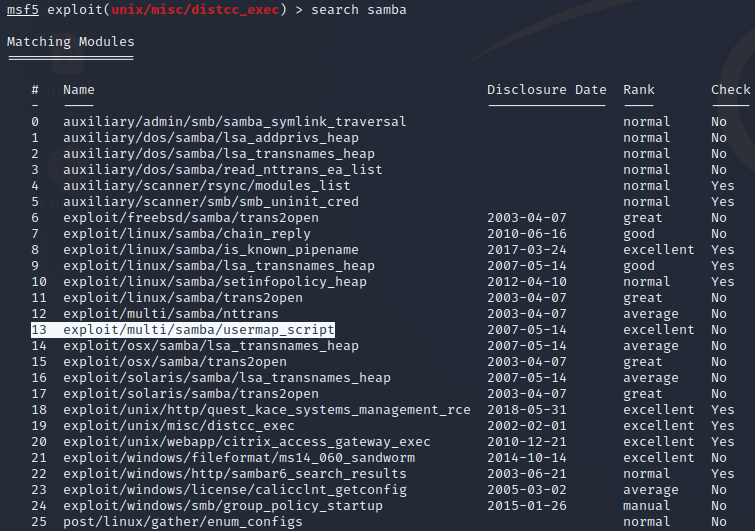Select exploit/linux/samba/trans2open module name
The height and width of the screenshot is (531, 755).
click(183, 298)
